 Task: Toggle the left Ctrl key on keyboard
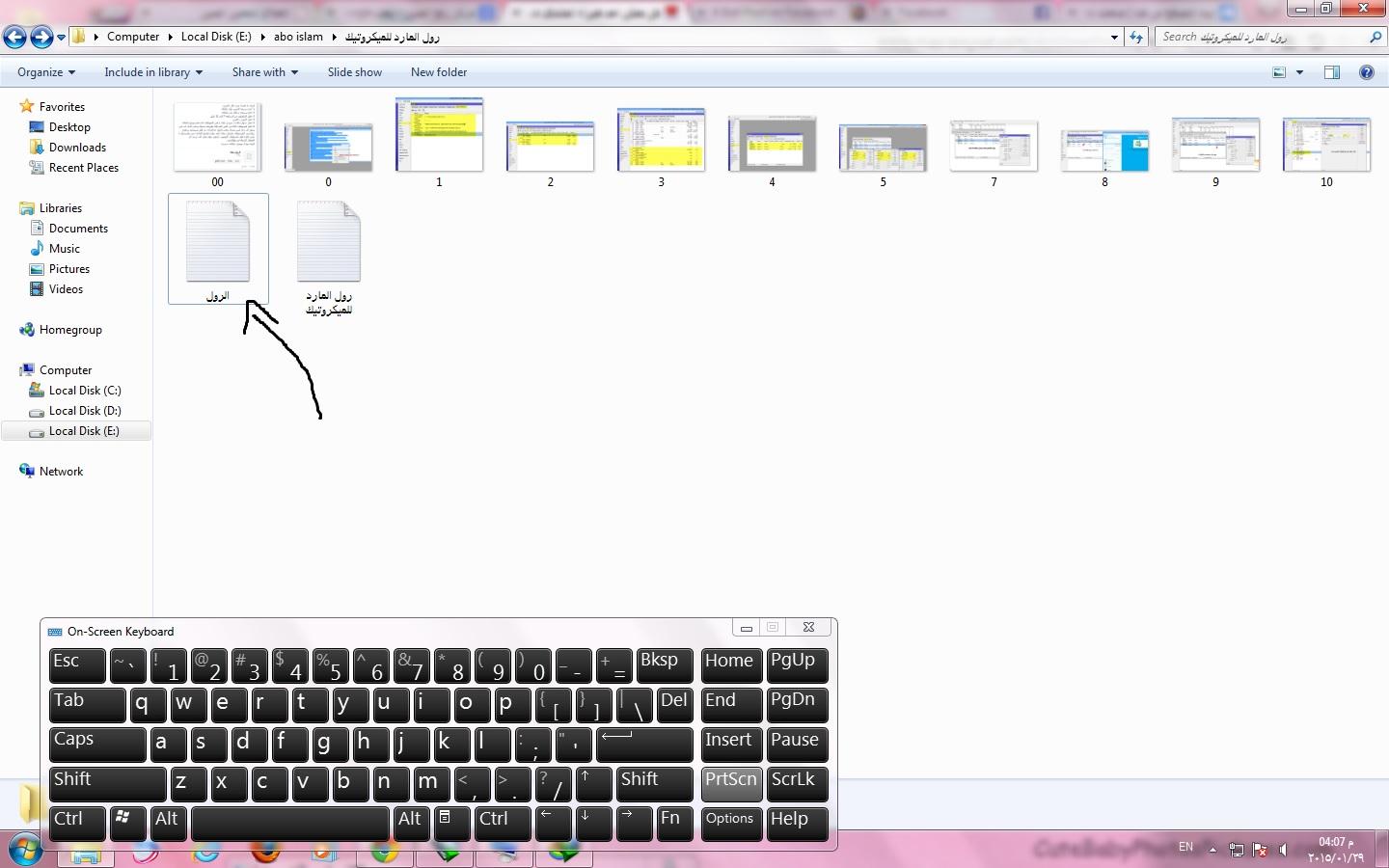[x=77, y=823]
